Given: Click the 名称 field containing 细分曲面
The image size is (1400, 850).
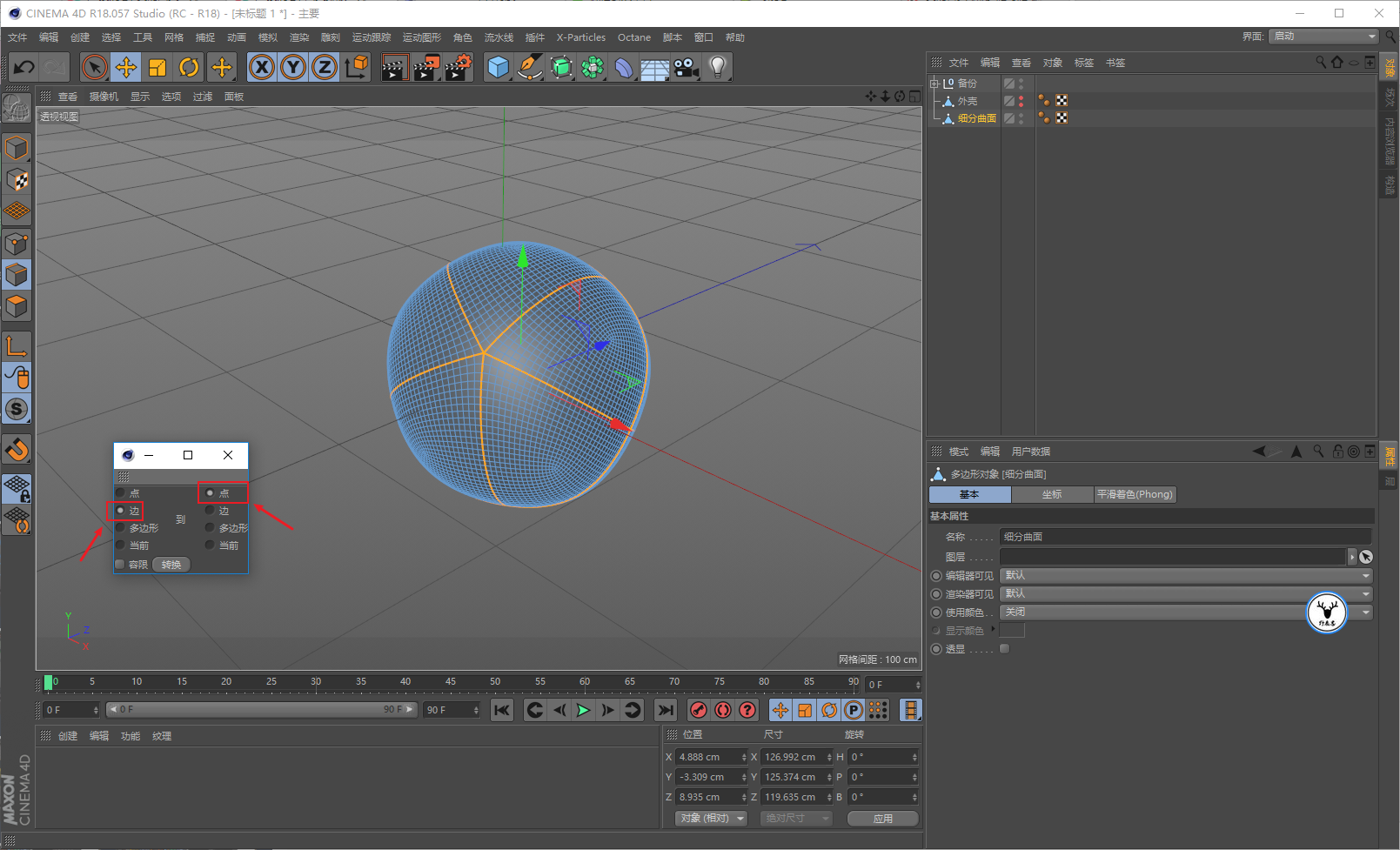Looking at the screenshot, I should [x=1186, y=537].
